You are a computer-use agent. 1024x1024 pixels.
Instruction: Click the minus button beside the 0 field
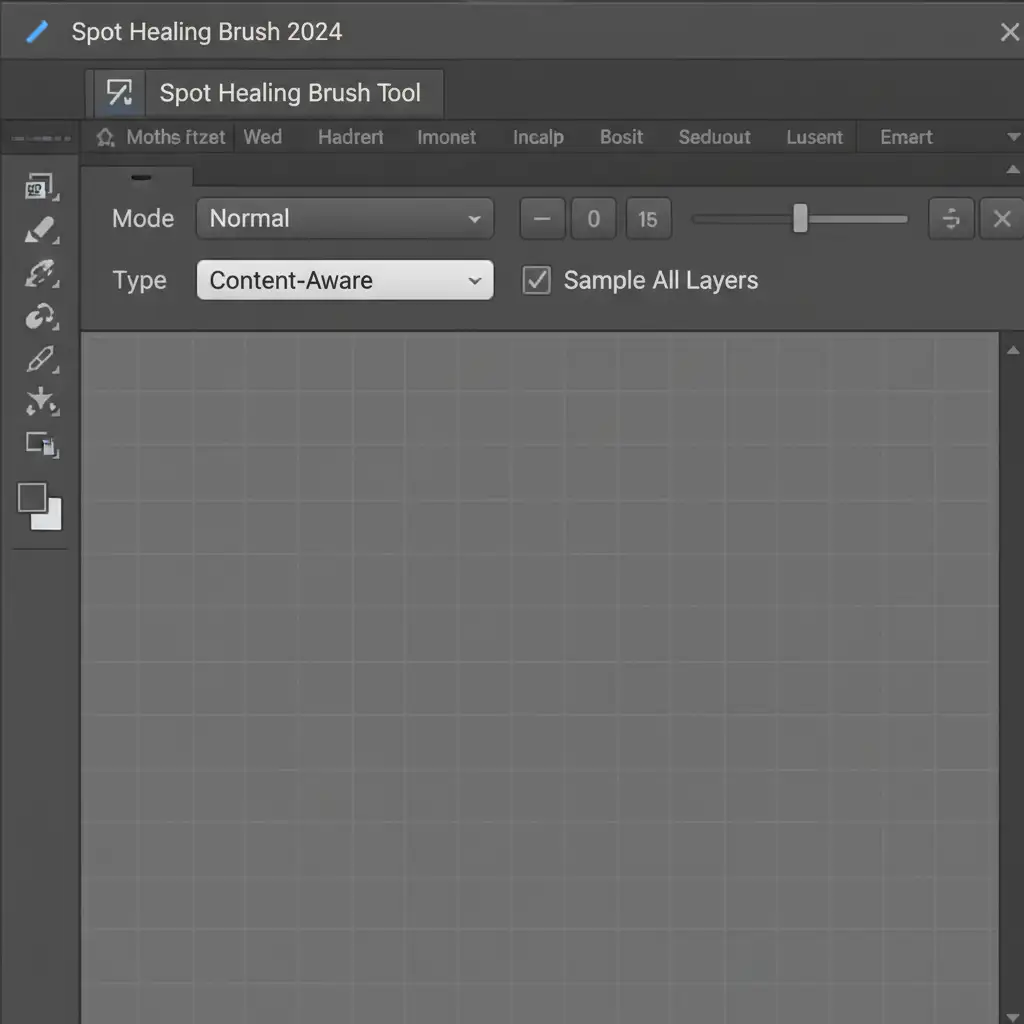[543, 218]
